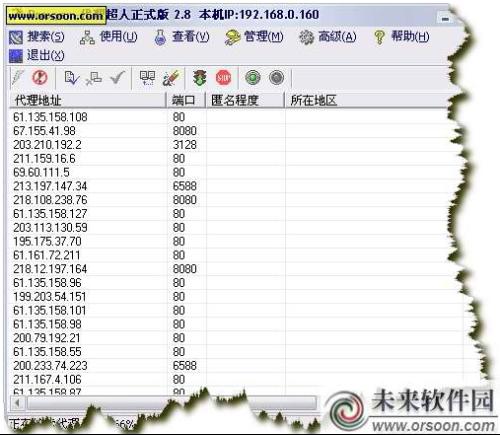Click the horizontal scrollbar track

click(x=172, y=403)
